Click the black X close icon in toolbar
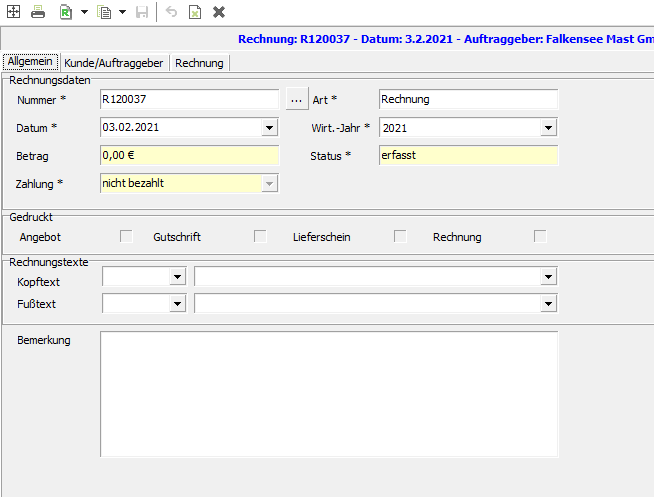 pos(219,12)
